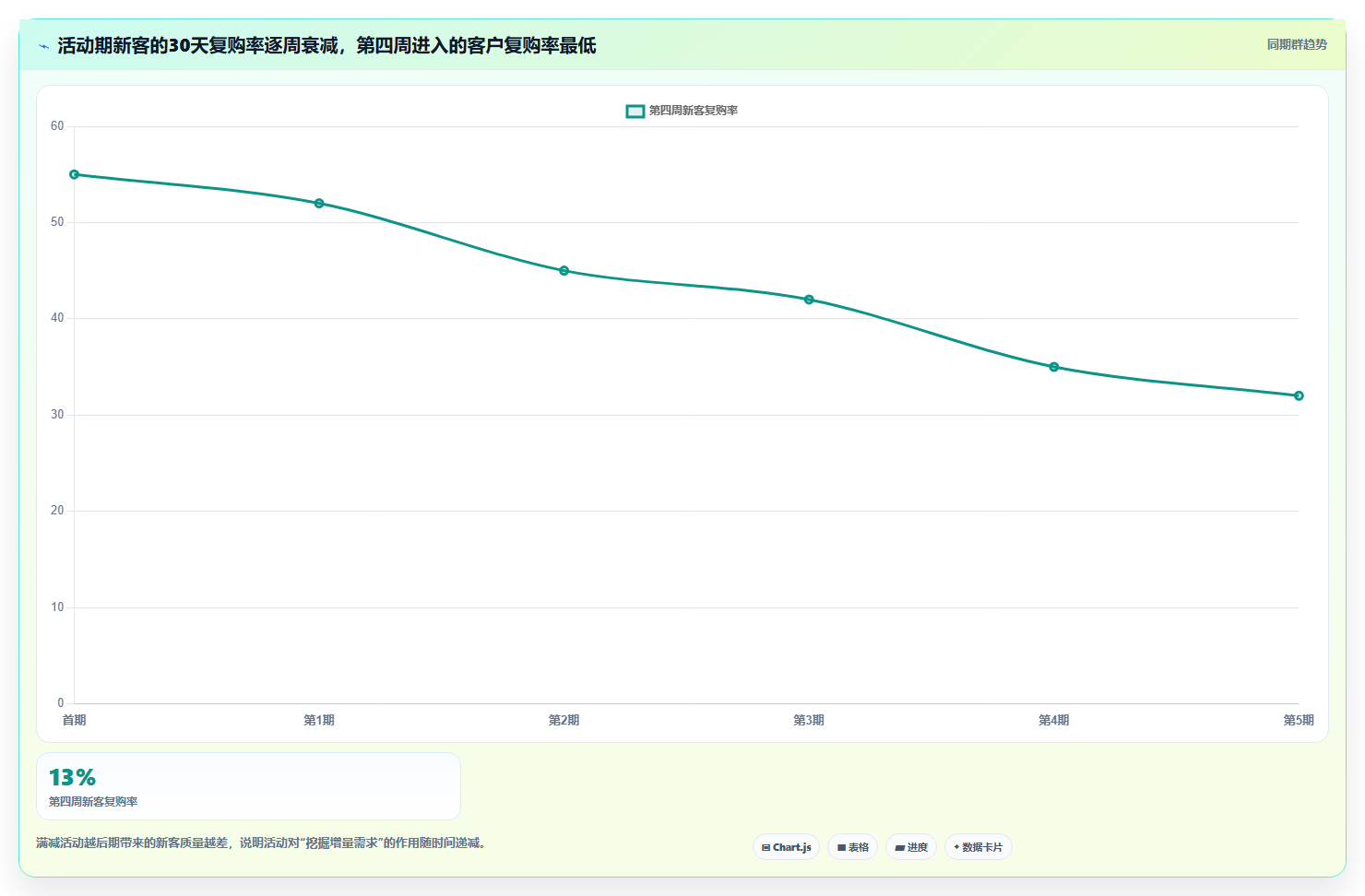Click the x-axis label 第3期
This screenshot has height=896, width=1365.
[x=809, y=720]
